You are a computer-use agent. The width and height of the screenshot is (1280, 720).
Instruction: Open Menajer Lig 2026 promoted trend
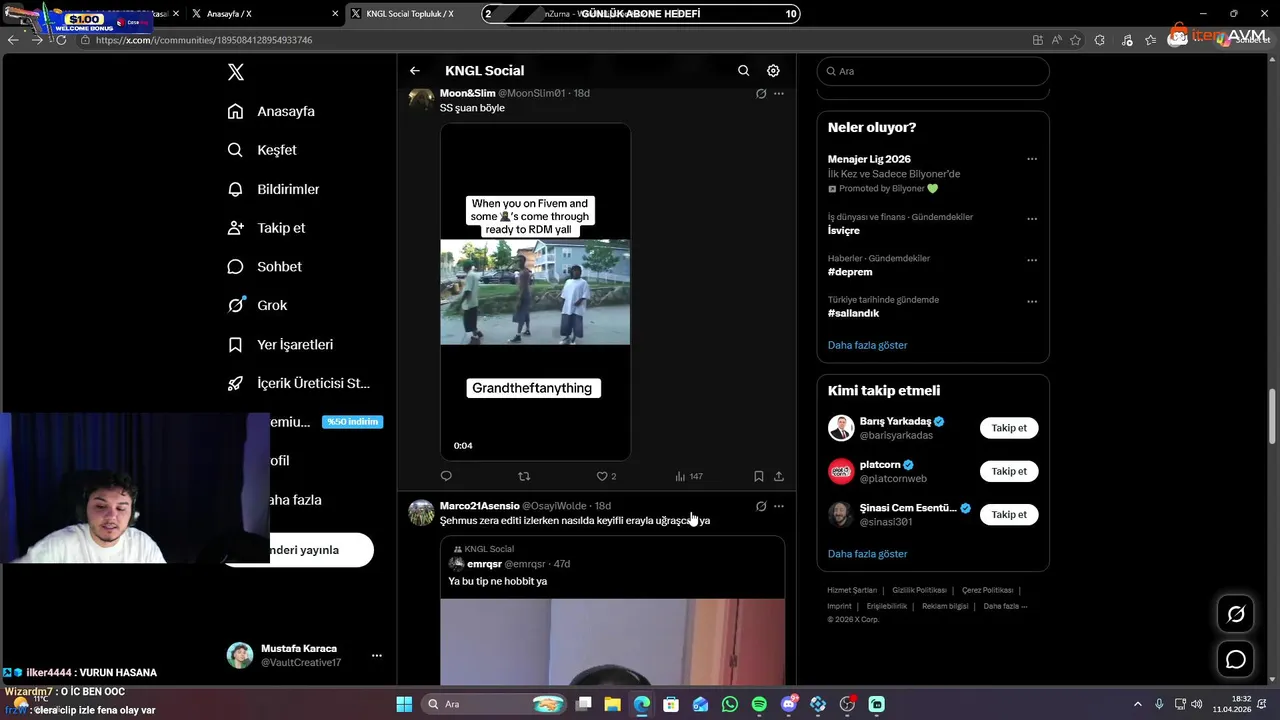coord(869,159)
